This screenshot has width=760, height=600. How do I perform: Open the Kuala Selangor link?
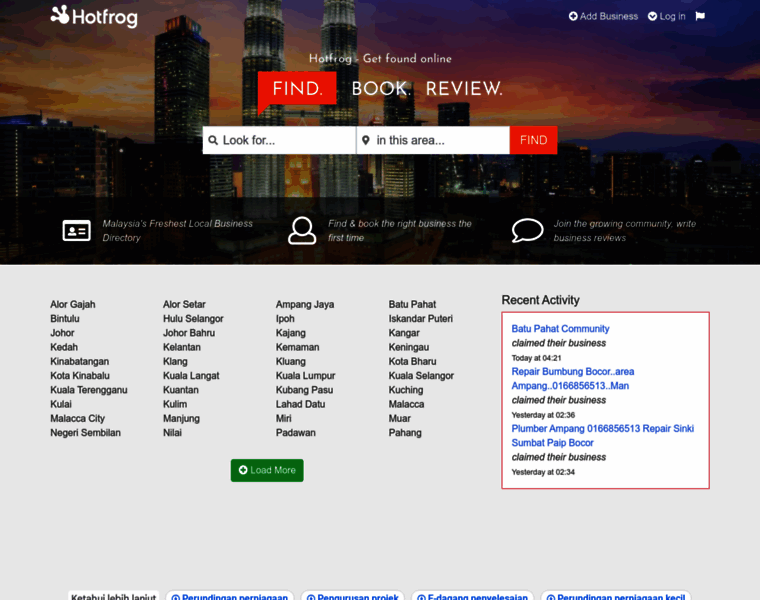[x=421, y=376]
